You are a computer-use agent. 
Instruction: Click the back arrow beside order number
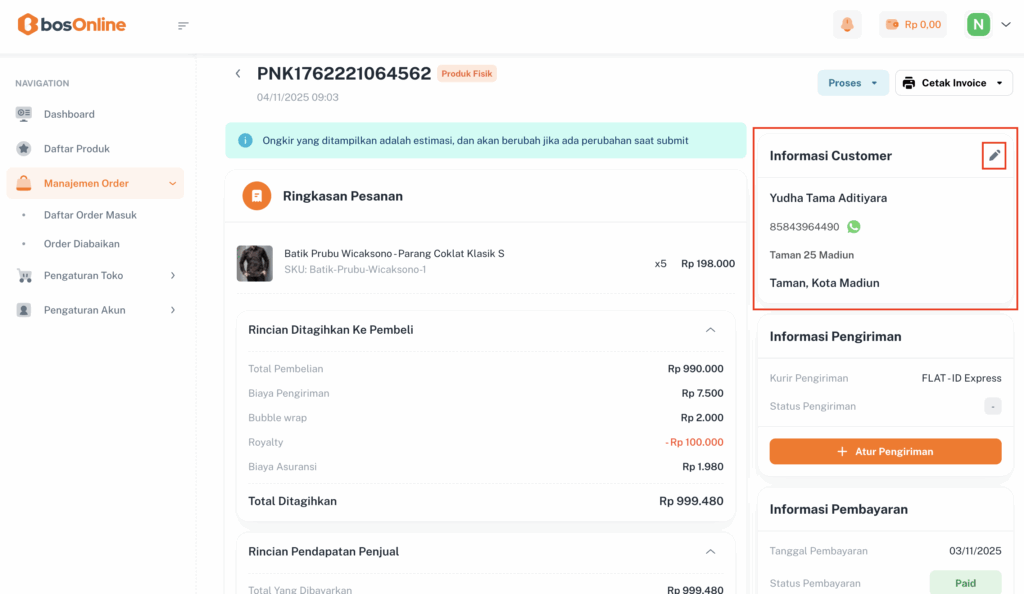[x=238, y=74]
